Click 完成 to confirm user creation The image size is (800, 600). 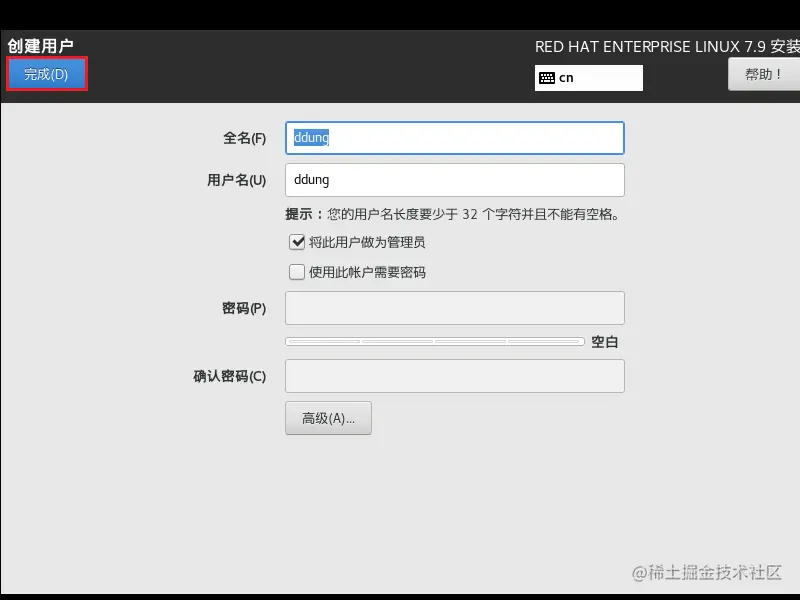tap(46, 74)
